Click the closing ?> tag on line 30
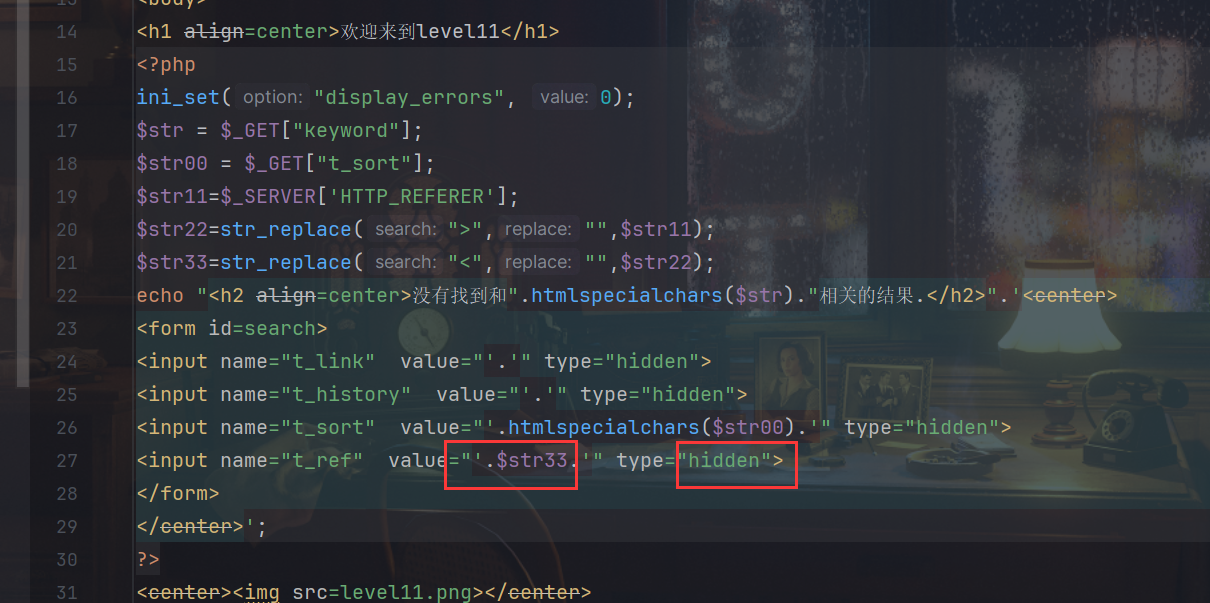 148,560
